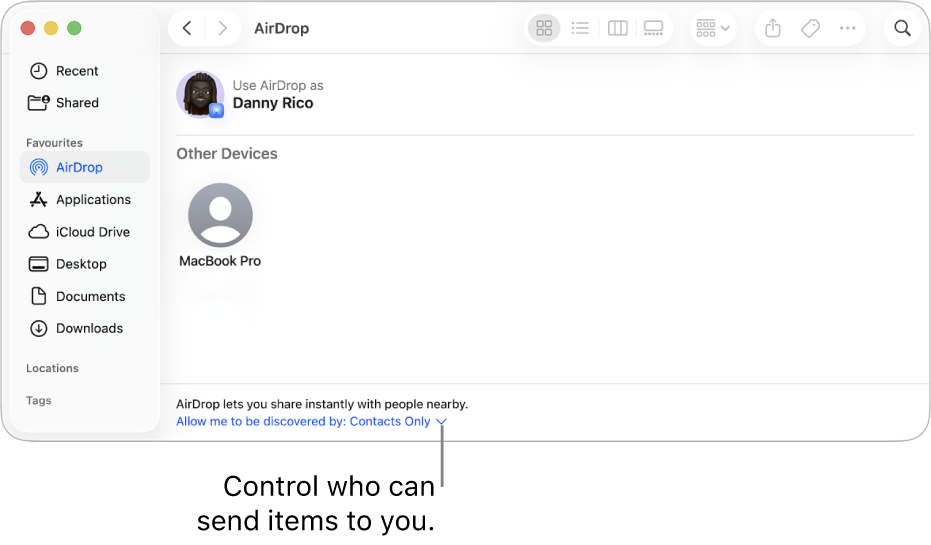Open the group-by options dropdown
931x545 pixels.
[x=712, y=28]
